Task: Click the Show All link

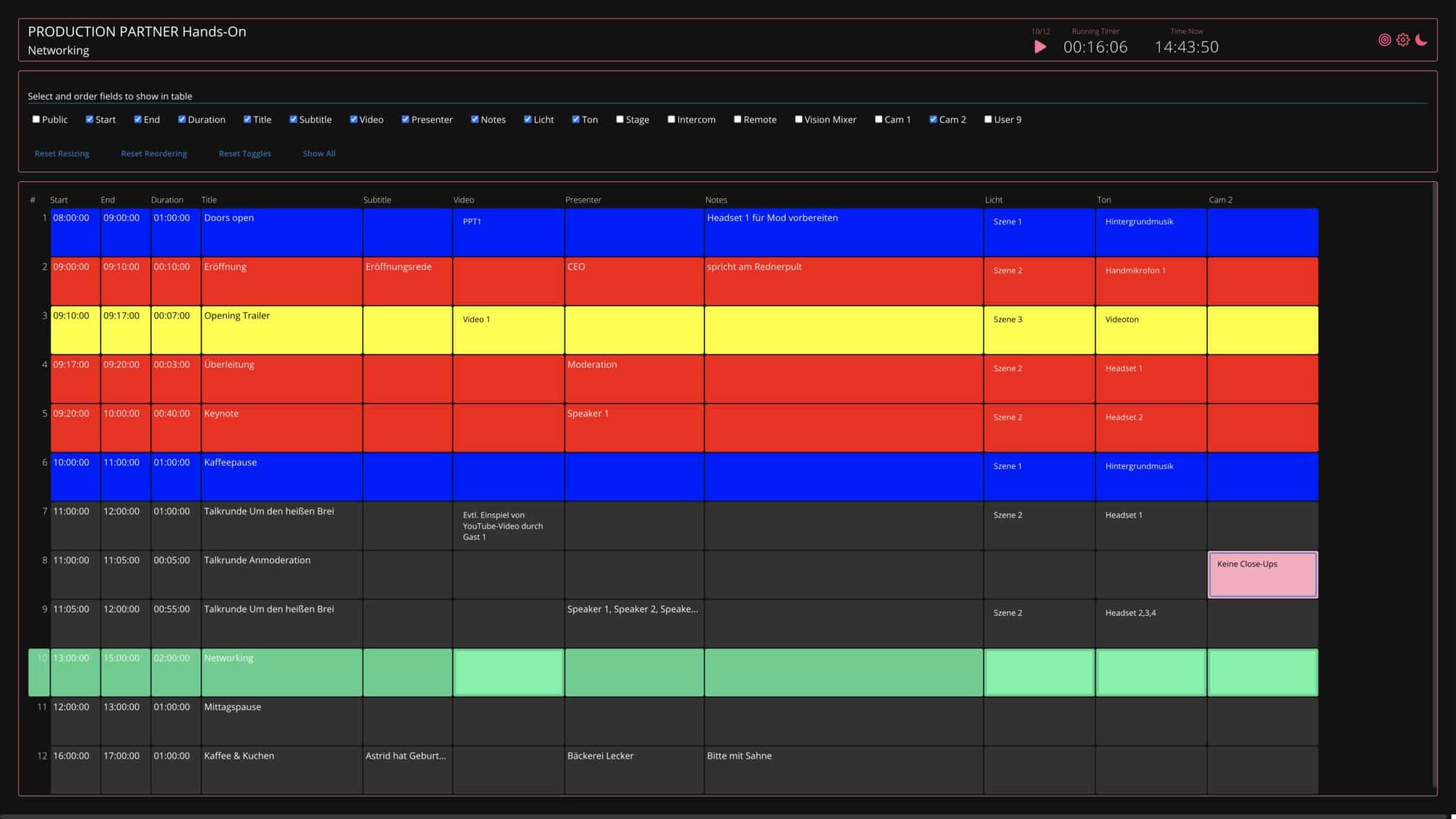Action: click(318, 154)
